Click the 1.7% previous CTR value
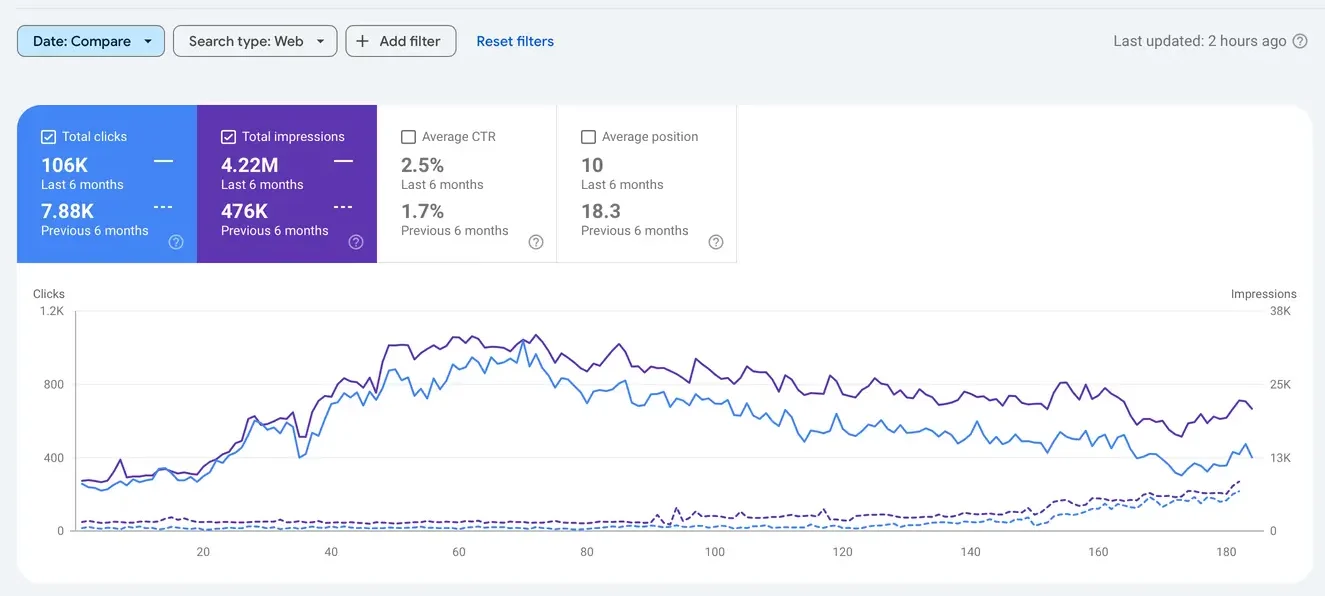 pos(423,211)
